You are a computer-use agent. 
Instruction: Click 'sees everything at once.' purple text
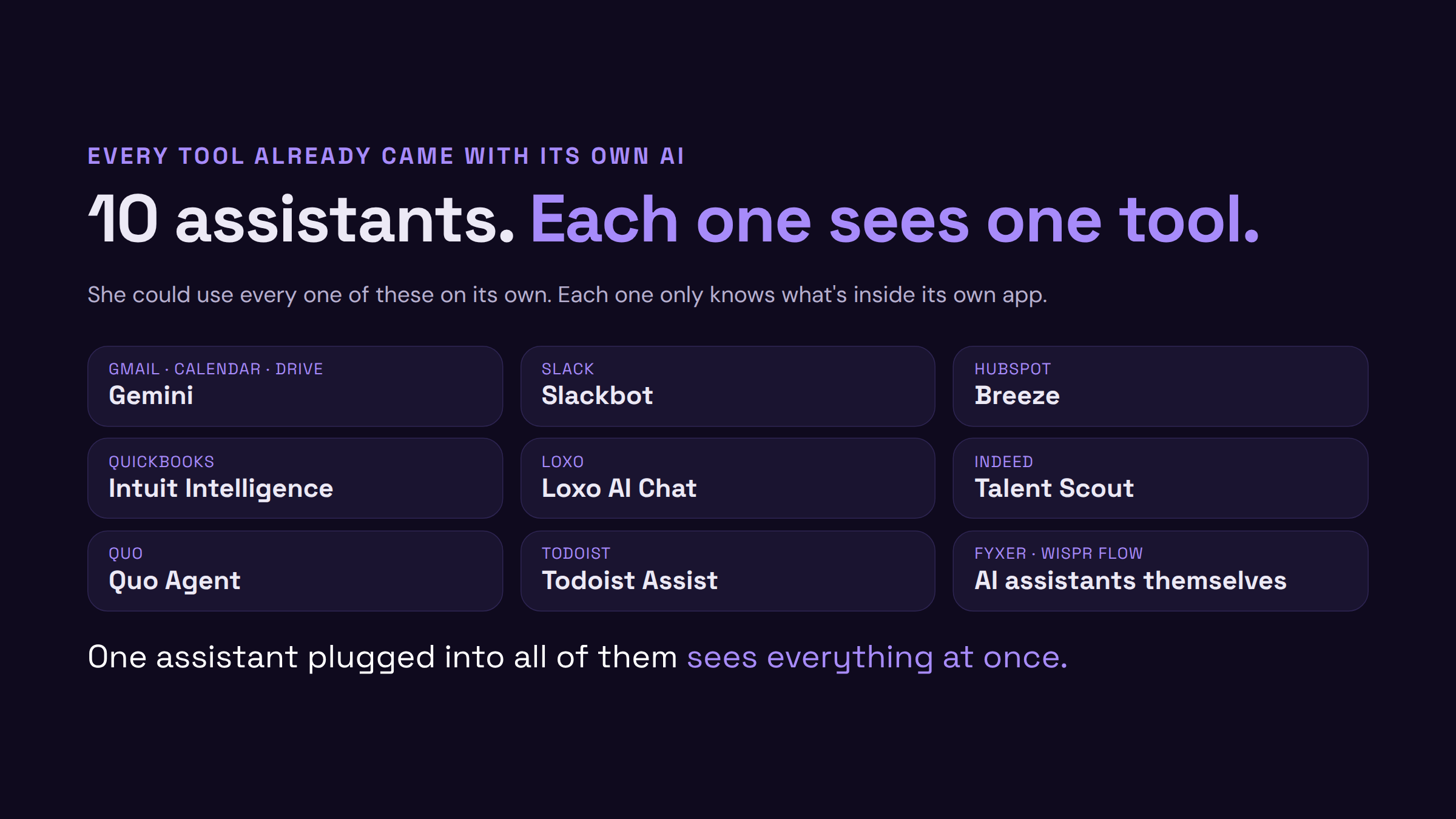point(877,658)
